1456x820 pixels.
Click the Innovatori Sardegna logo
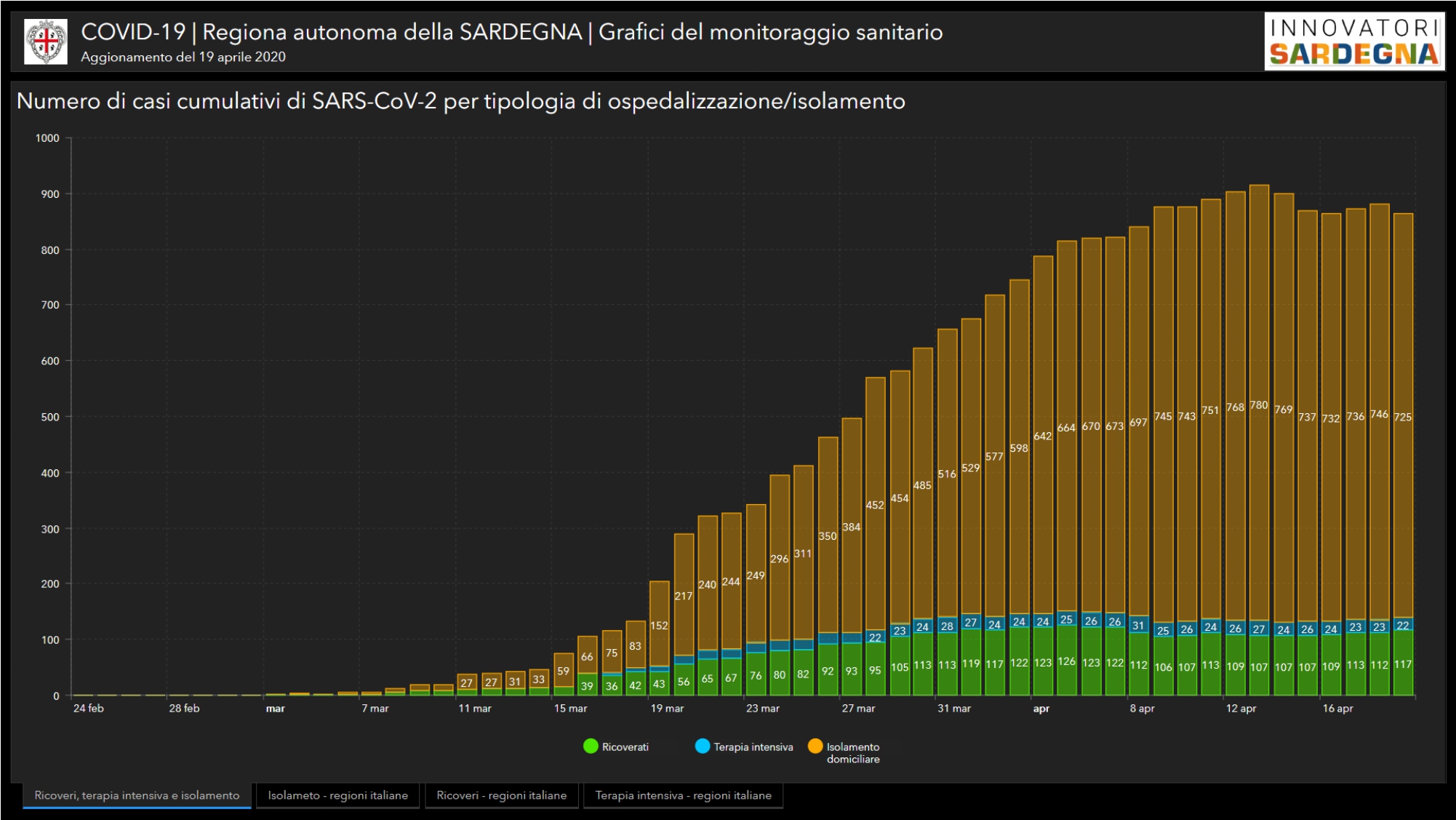1353,41
